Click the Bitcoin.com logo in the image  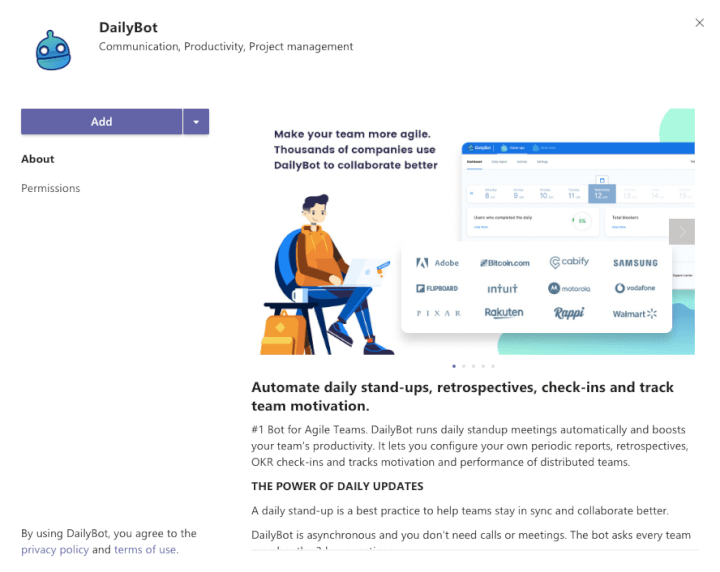tap(505, 263)
